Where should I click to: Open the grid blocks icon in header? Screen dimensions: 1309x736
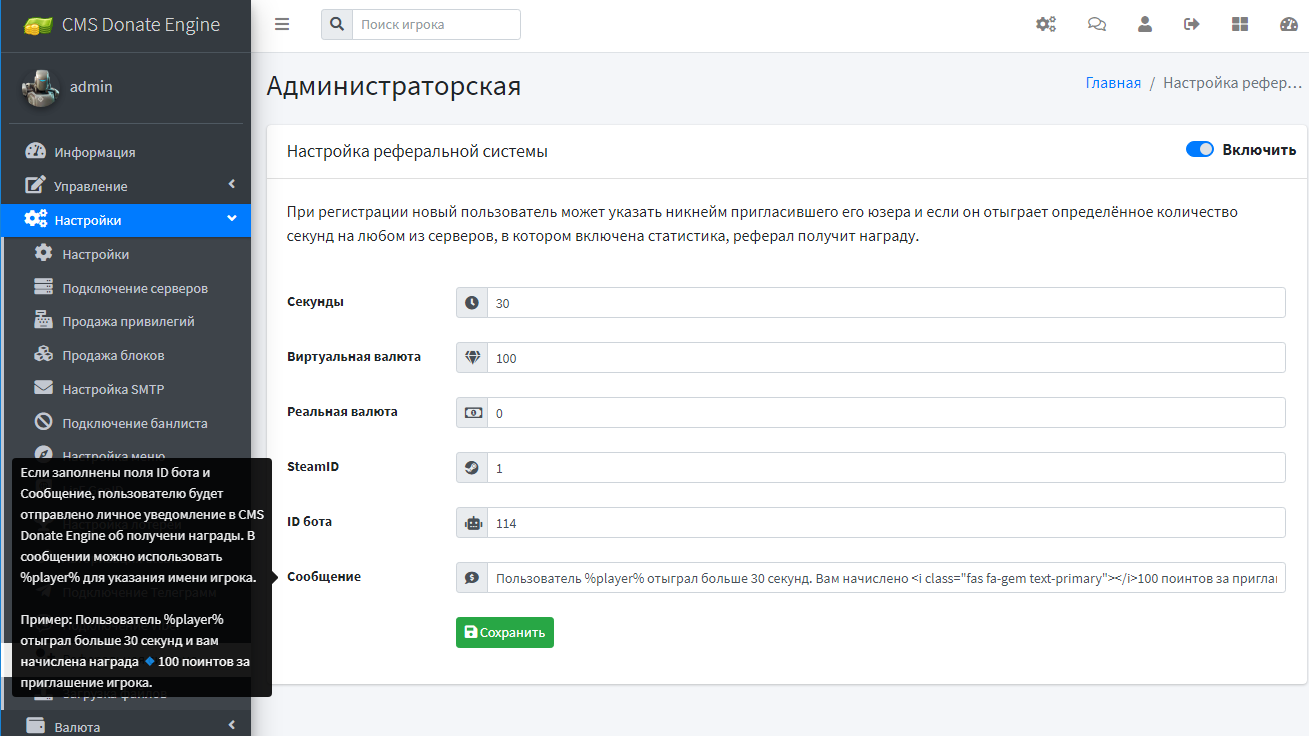(1240, 24)
